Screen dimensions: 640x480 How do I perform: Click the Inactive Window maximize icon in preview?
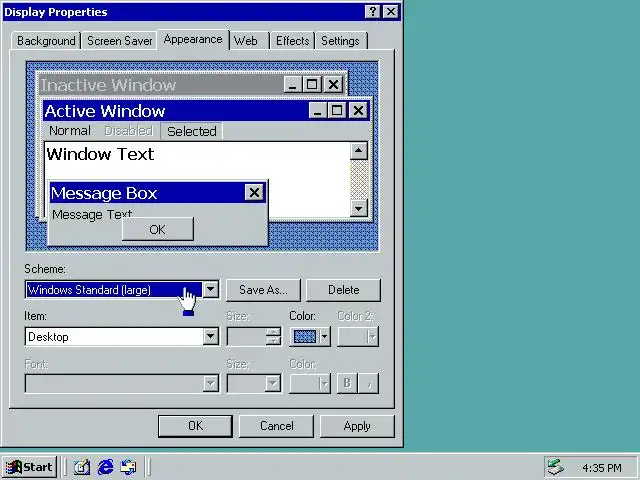pyautogui.click(x=312, y=85)
